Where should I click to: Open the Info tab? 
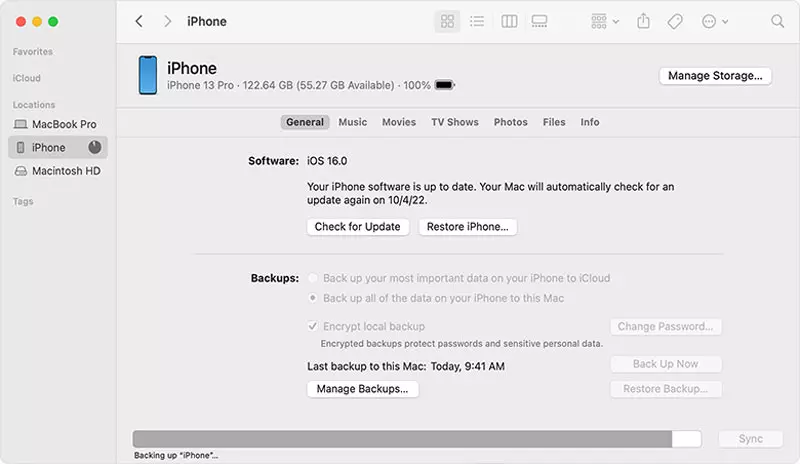(x=590, y=122)
